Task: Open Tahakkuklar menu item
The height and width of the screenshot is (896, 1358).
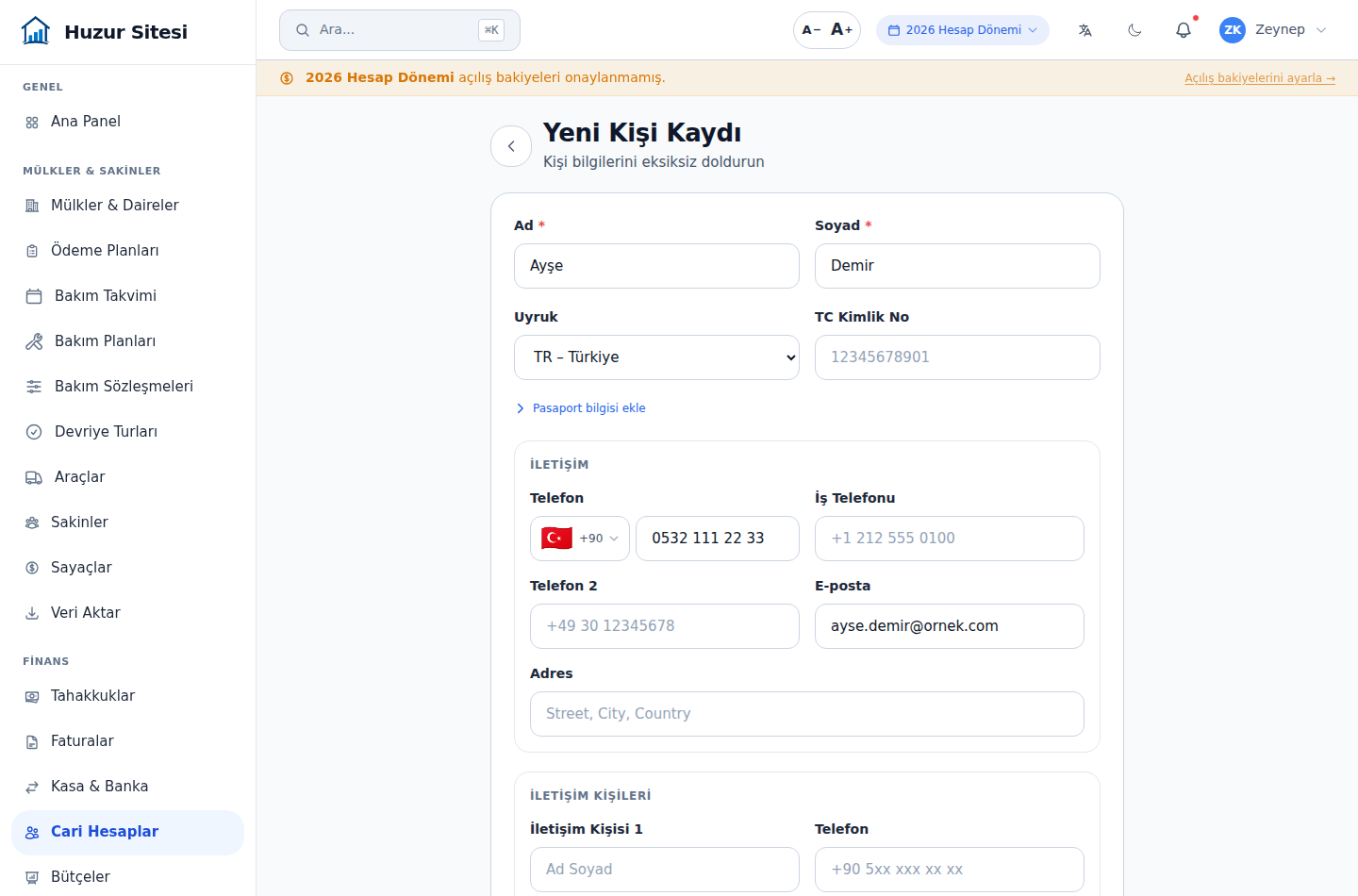Action: [x=127, y=696]
